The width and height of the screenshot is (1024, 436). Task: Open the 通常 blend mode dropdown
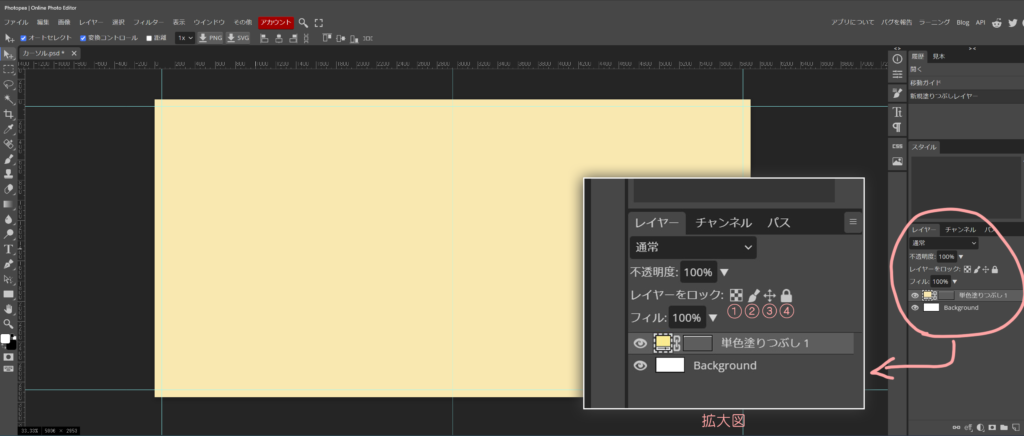(943, 243)
